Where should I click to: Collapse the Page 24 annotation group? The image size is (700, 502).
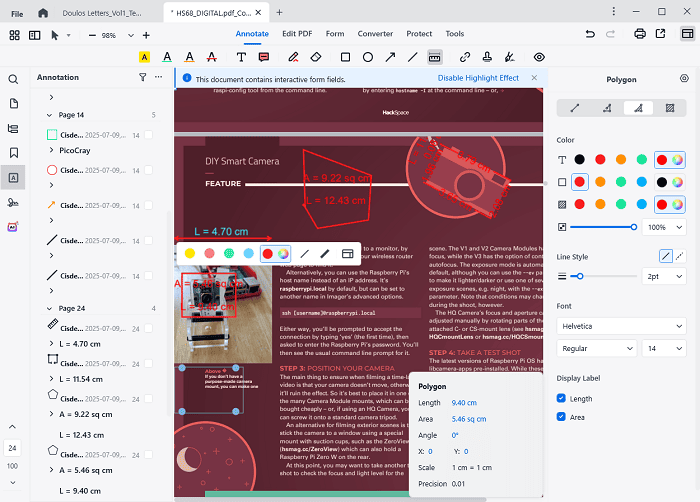point(51,308)
